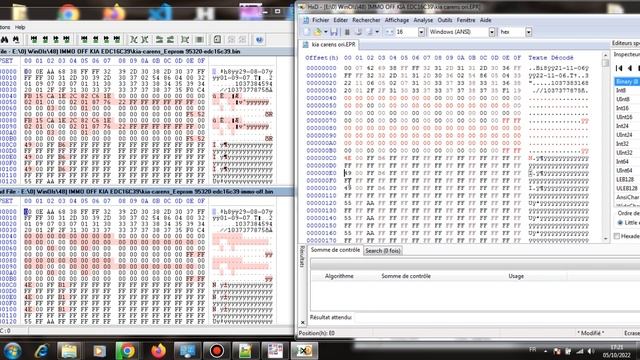Screen dimensions: 640x360
Task: Click the taskbar clock showing 05/10/2022
Action: [617, 351]
